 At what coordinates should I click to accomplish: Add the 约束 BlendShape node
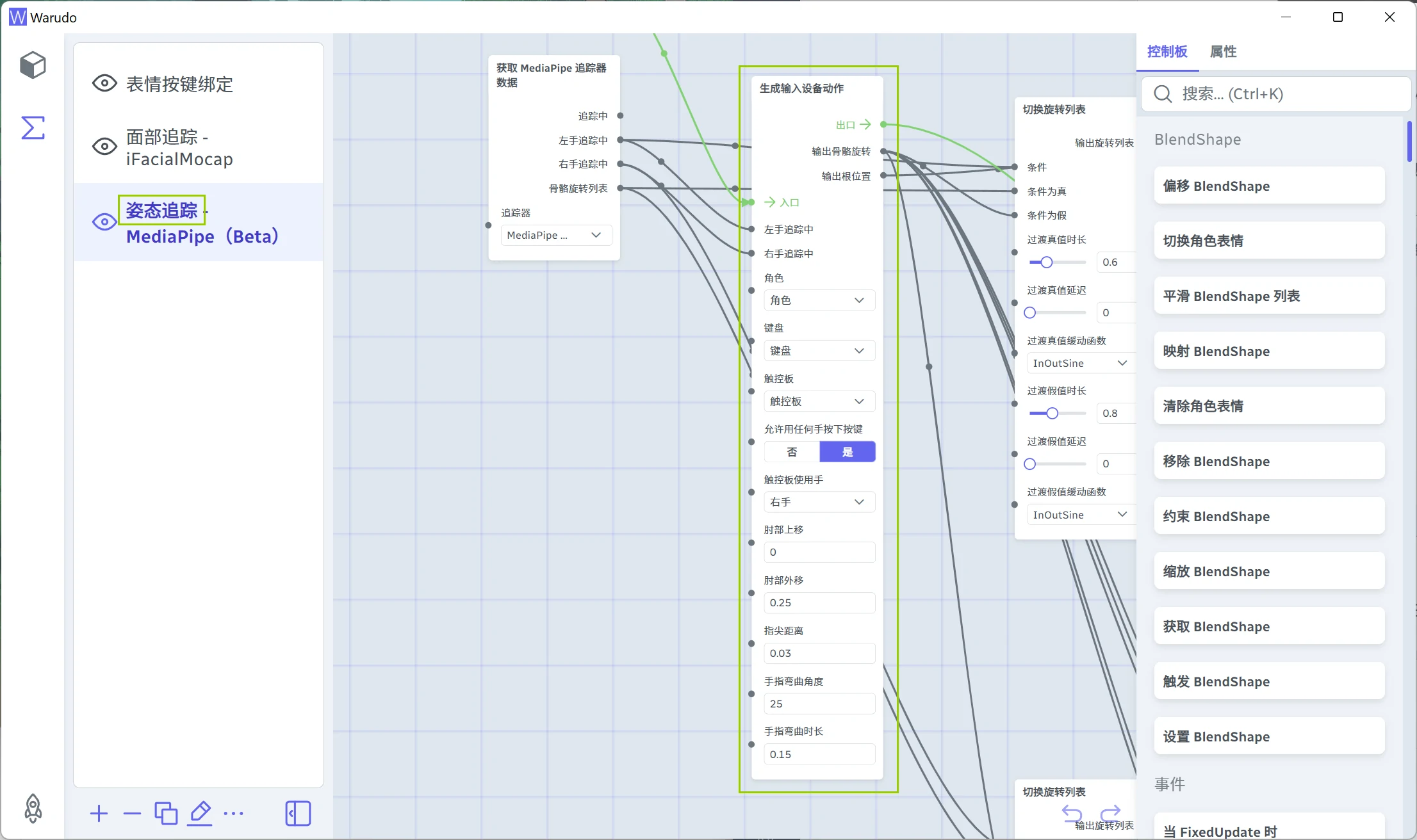pyautogui.click(x=1269, y=516)
